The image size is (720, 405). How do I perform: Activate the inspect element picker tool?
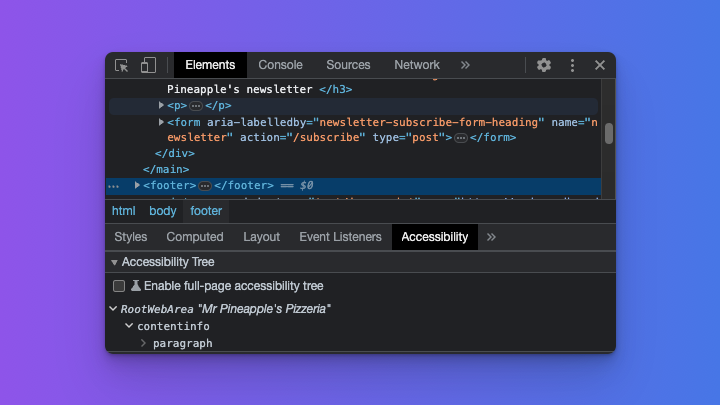click(122, 65)
